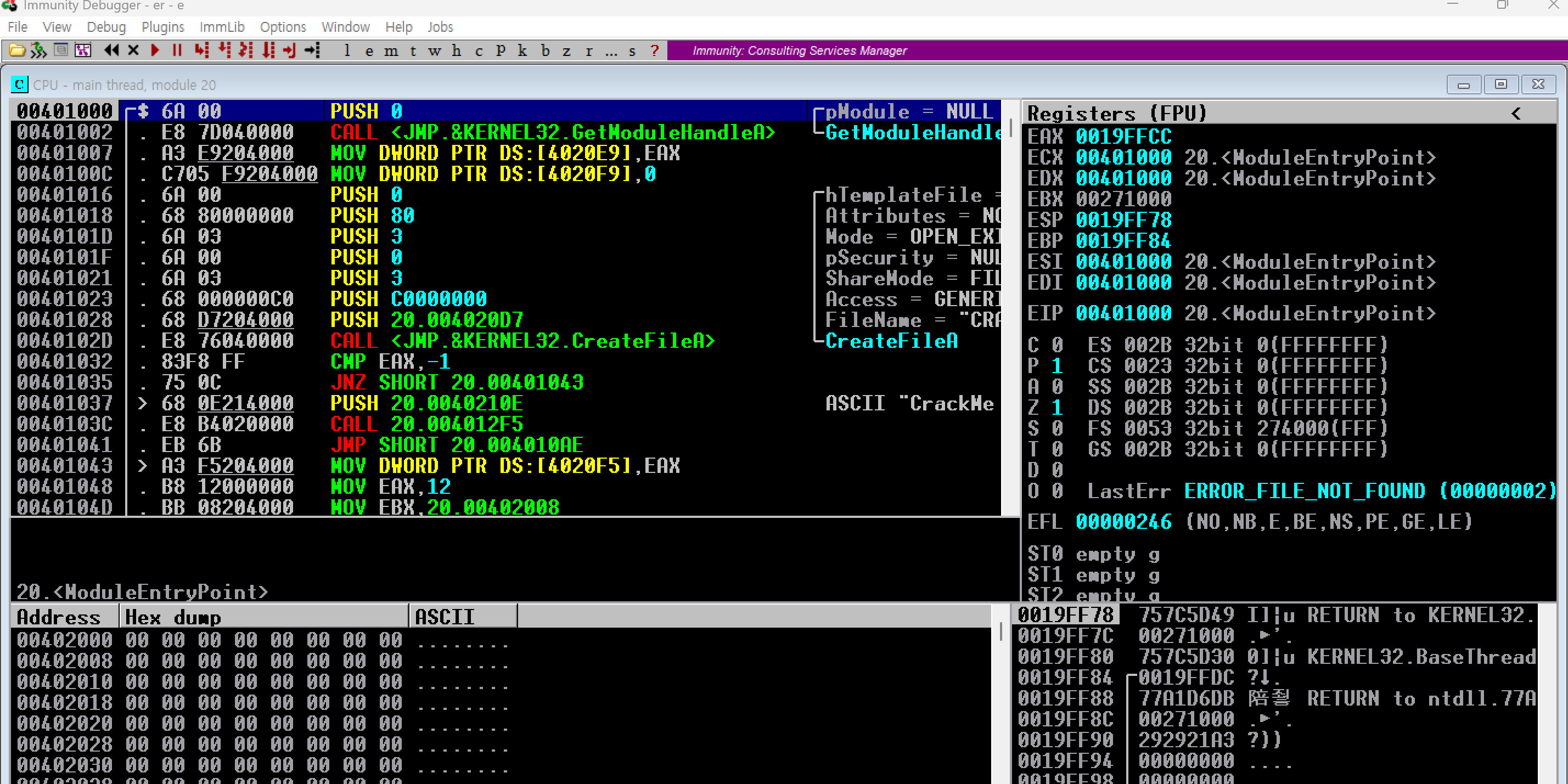
Task: Click the Registers (FPU) header to switch view
Action: 1116,113
